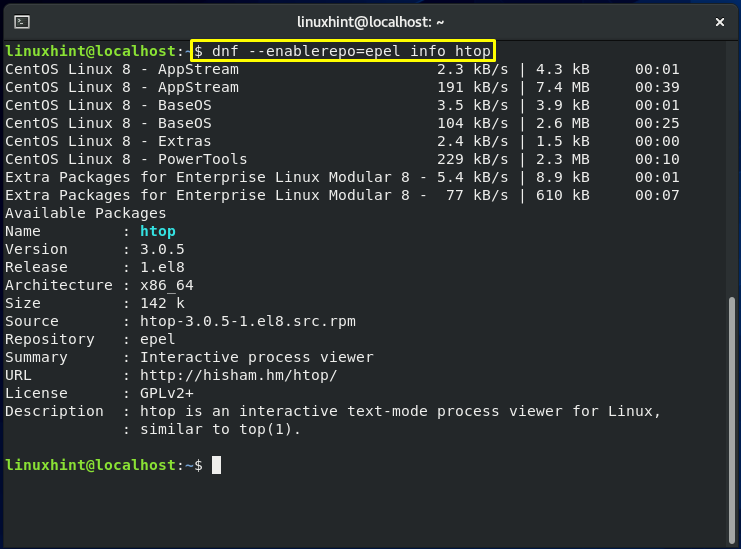This screenshot has height=549, width=741.
Task: Click the Repository field label
Action: [x=50, y=339]
